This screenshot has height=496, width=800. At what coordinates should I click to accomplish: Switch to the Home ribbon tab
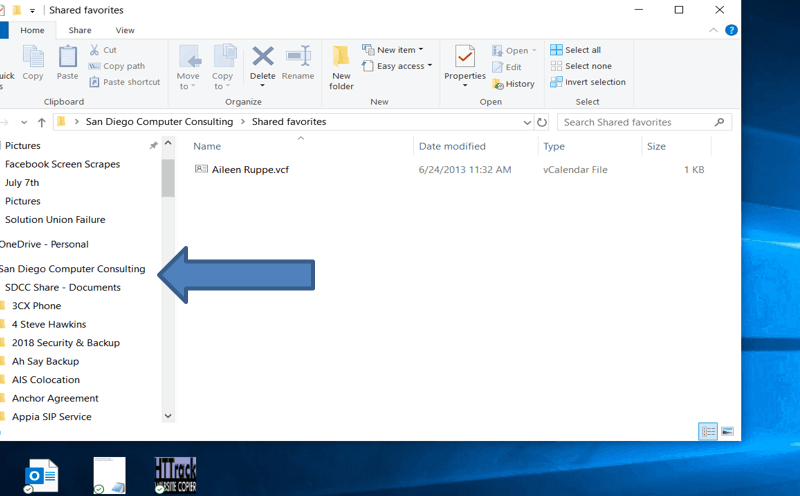[x=32, y=30]
